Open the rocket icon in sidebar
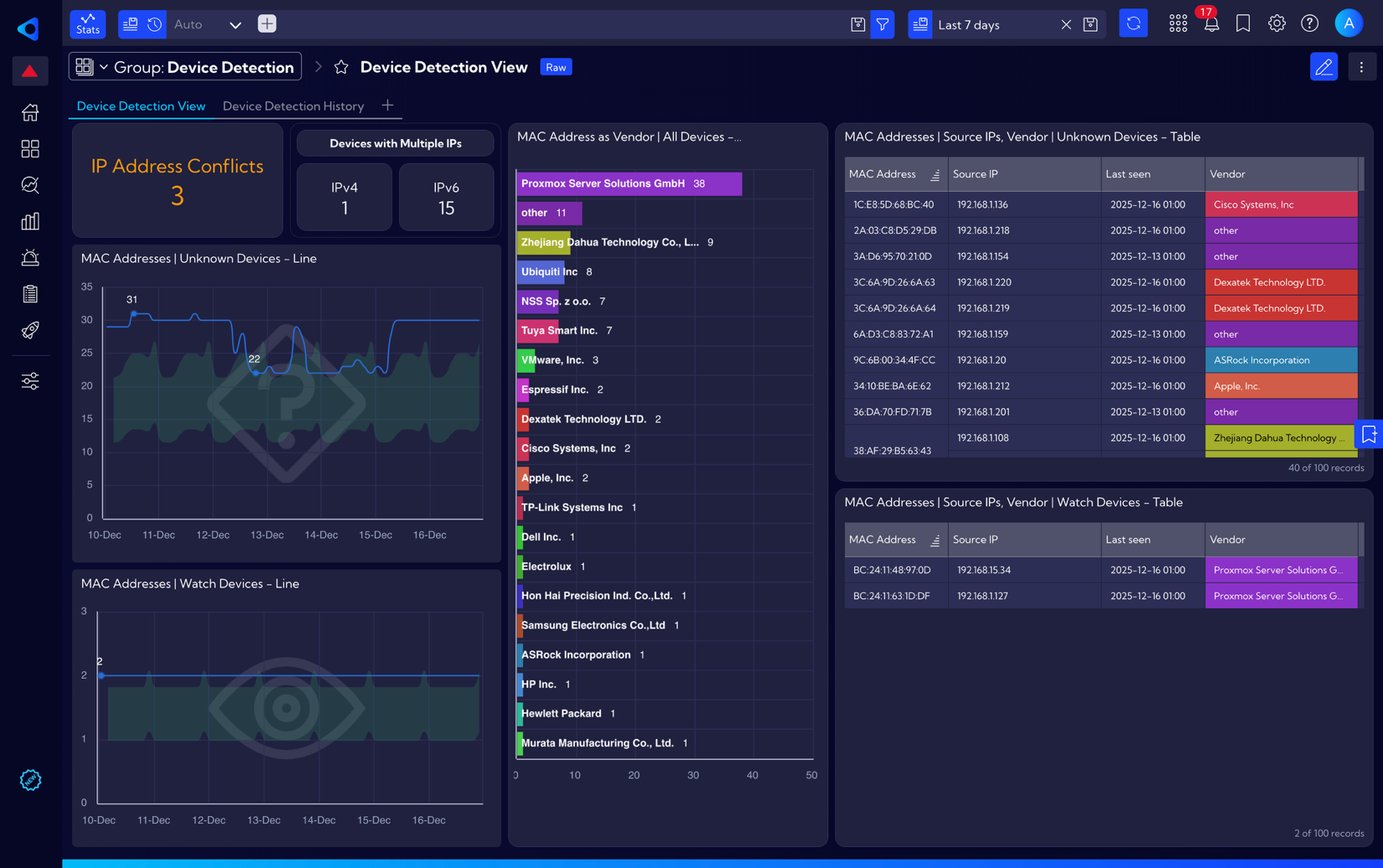 (x=30, y=330)
